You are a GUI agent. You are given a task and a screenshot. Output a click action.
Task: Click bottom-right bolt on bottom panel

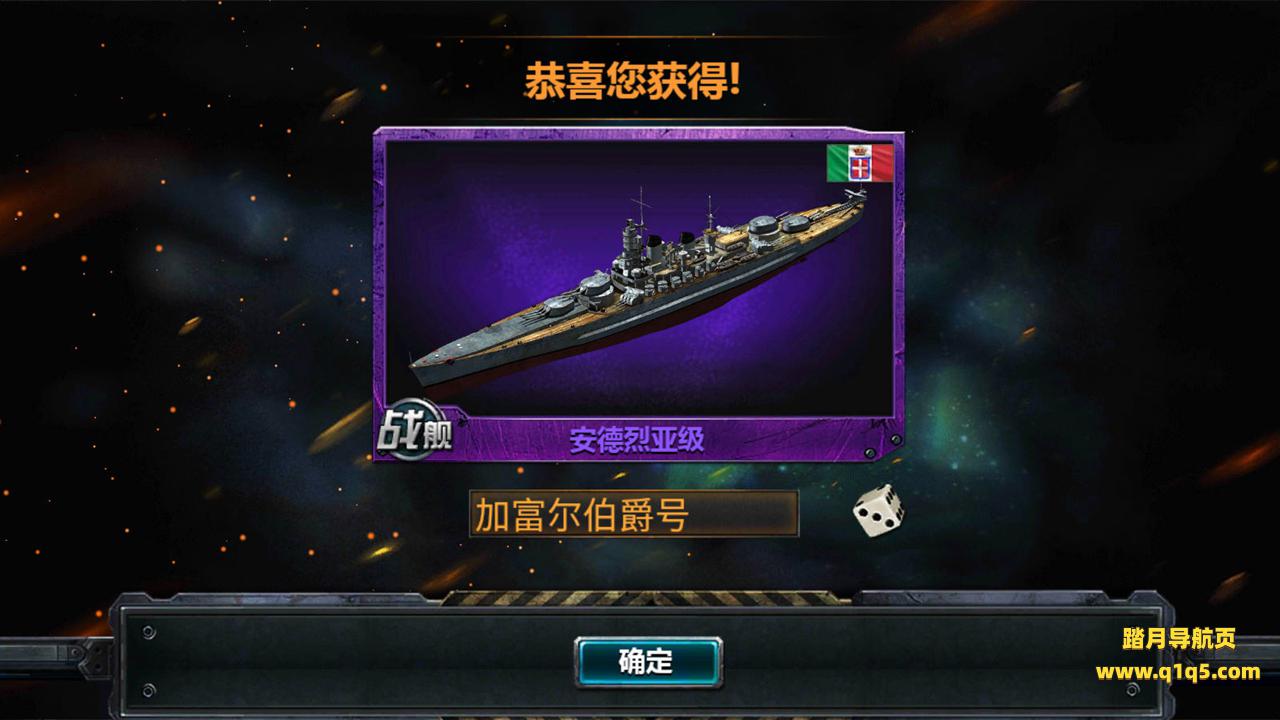click(x=1131, y=691)
